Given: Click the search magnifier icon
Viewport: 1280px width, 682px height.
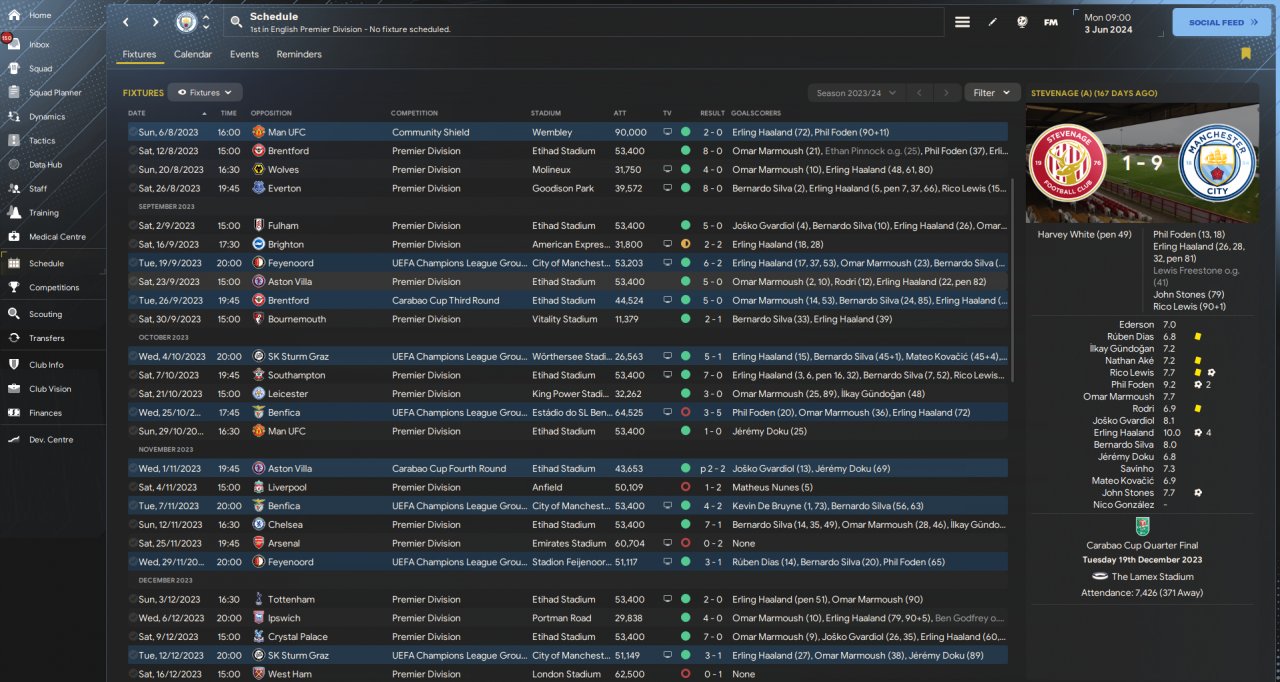Looking at the screenshot, I should pyautogui.click(x=235, y=22).
